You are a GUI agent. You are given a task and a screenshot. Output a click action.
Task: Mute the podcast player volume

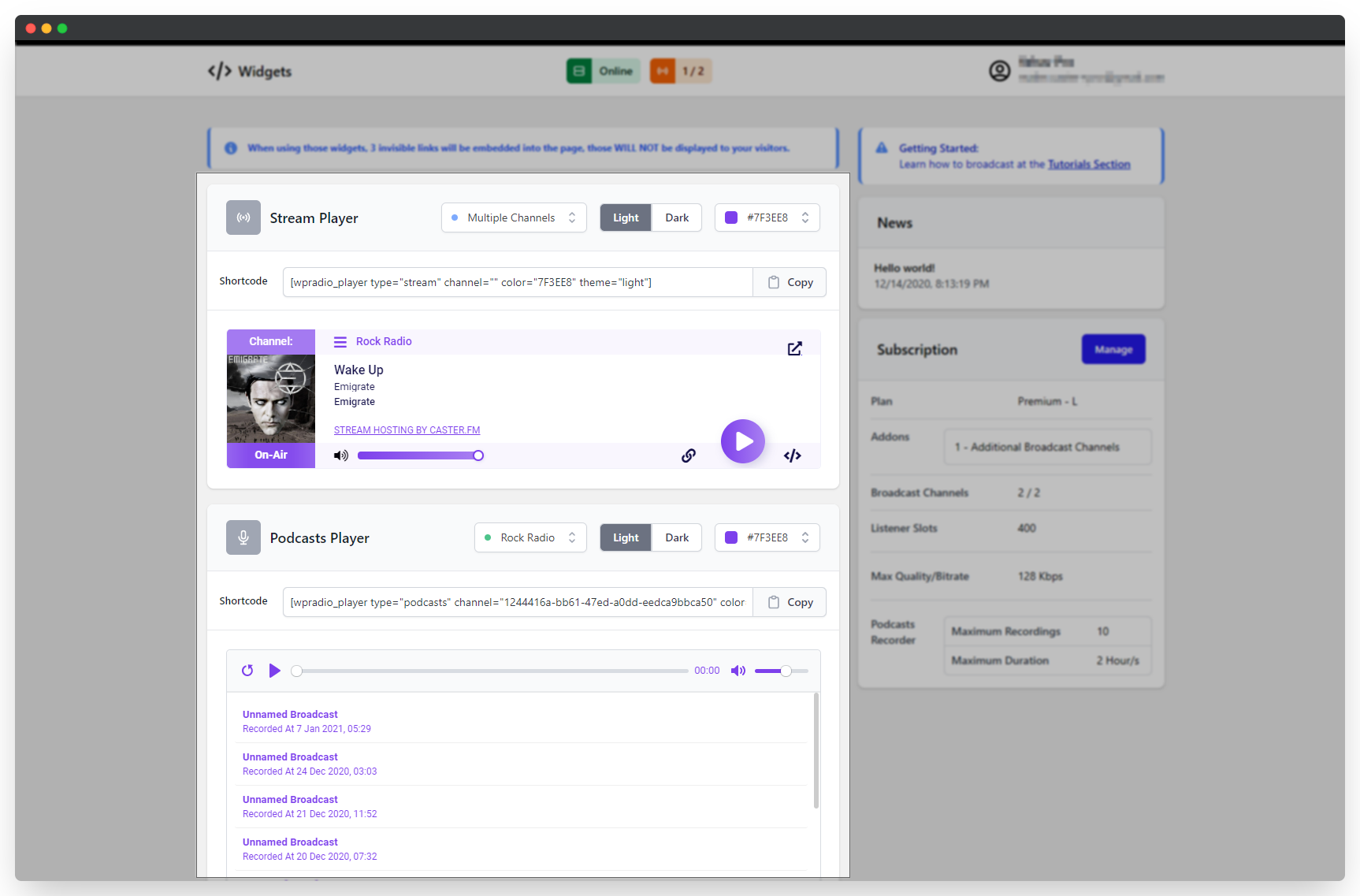[738, 671]
